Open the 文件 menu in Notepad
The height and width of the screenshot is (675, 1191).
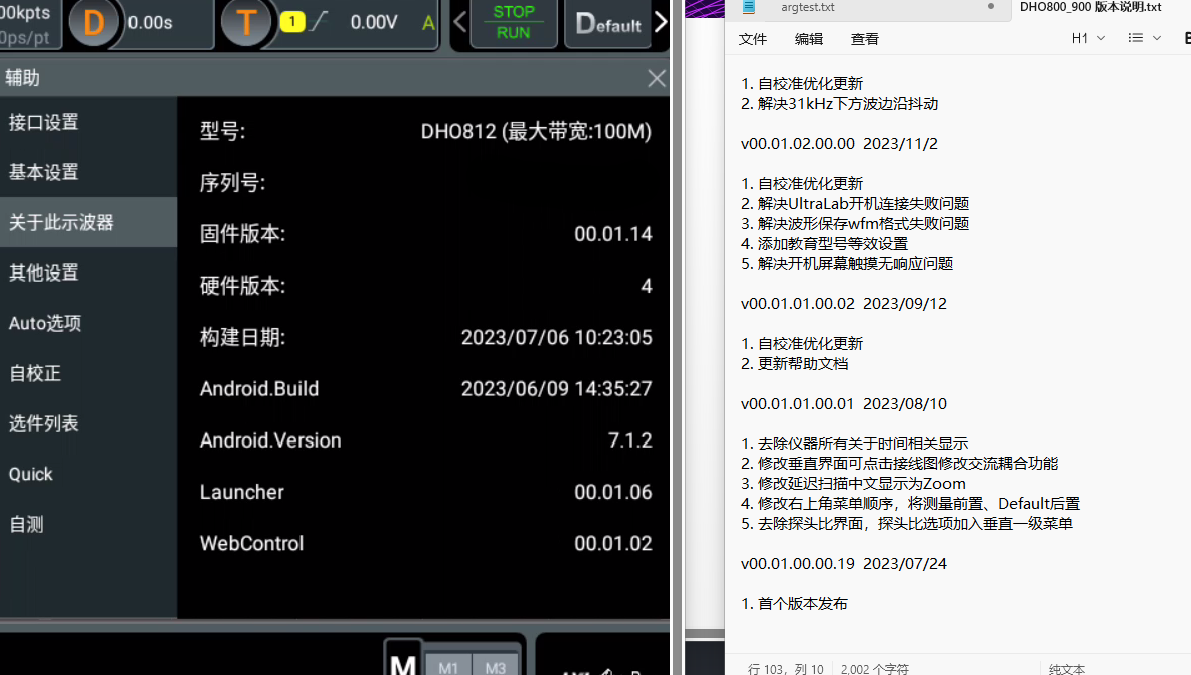753,39
